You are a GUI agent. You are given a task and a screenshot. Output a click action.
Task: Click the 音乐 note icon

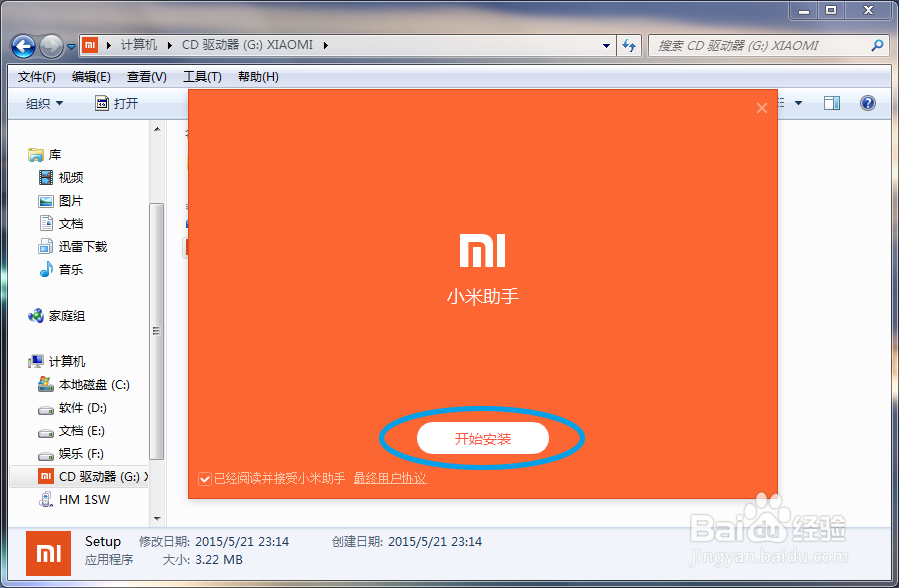tap(46, 269)
